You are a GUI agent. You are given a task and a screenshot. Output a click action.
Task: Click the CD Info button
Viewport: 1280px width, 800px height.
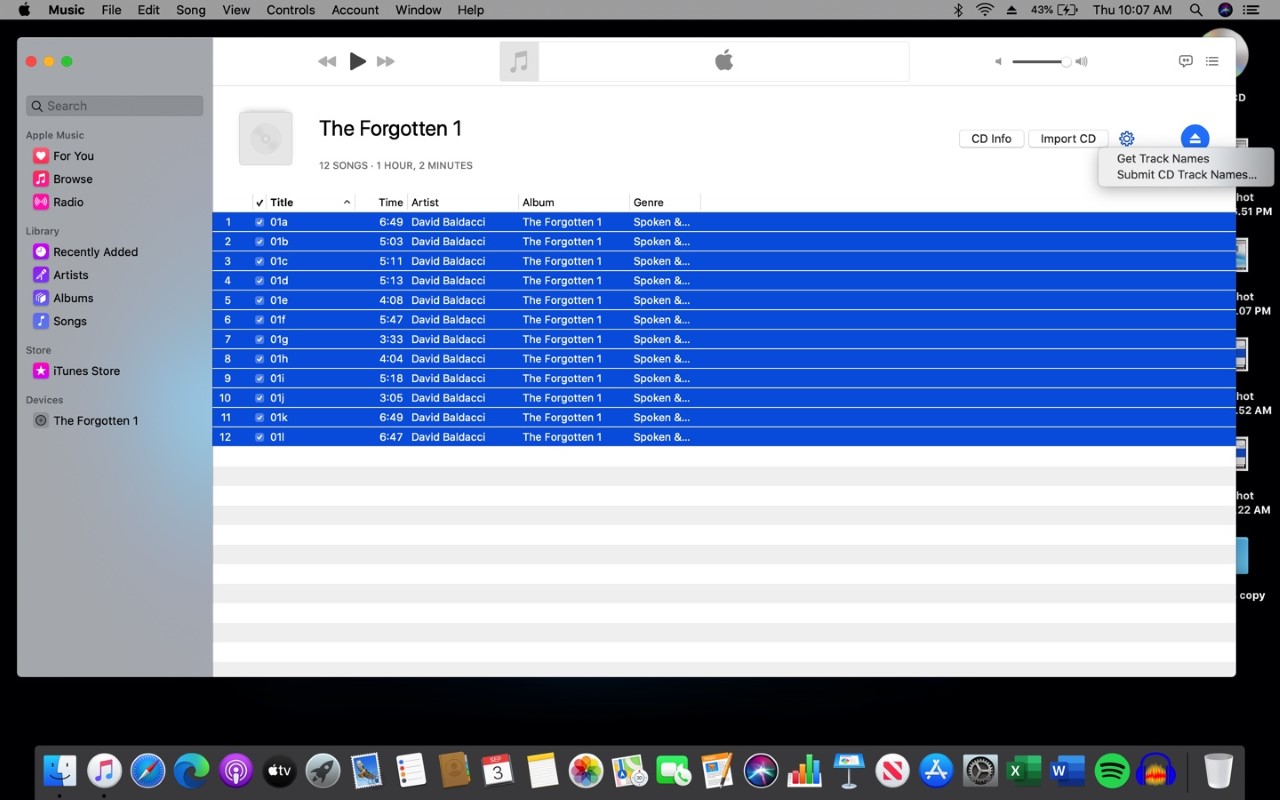tap(991, 139)
